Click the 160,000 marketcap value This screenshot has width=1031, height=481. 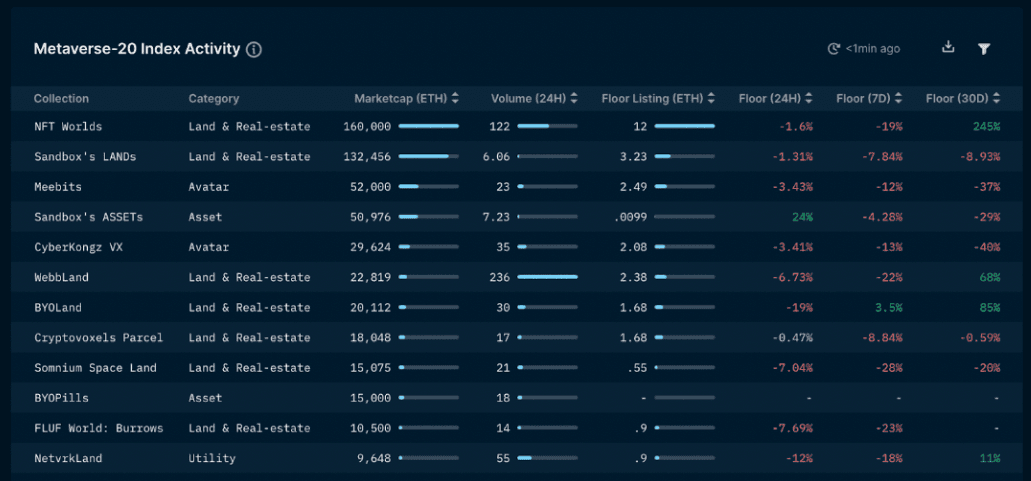(367, 126)
